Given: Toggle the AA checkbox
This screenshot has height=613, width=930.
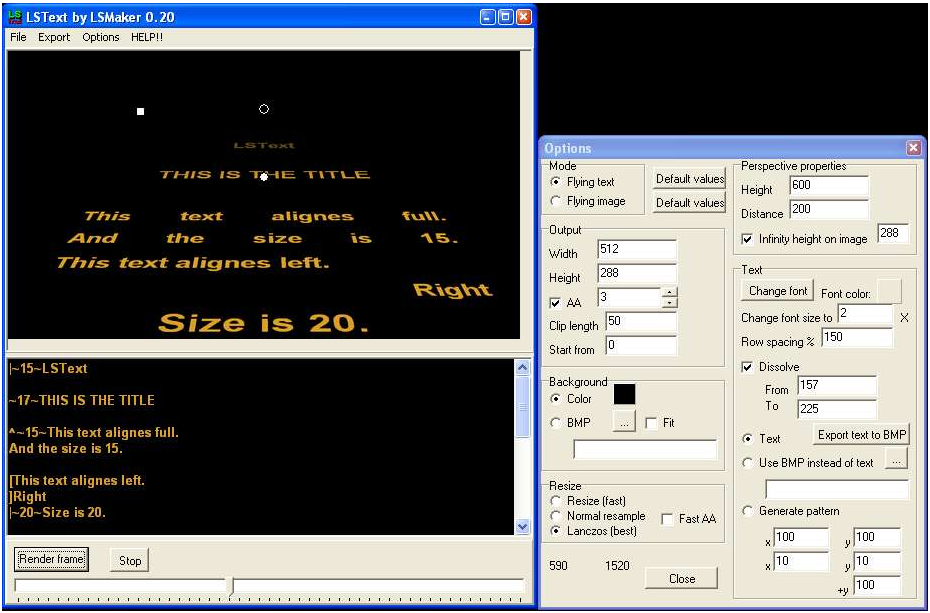Looking at the screenshot, I should (555, 303).
